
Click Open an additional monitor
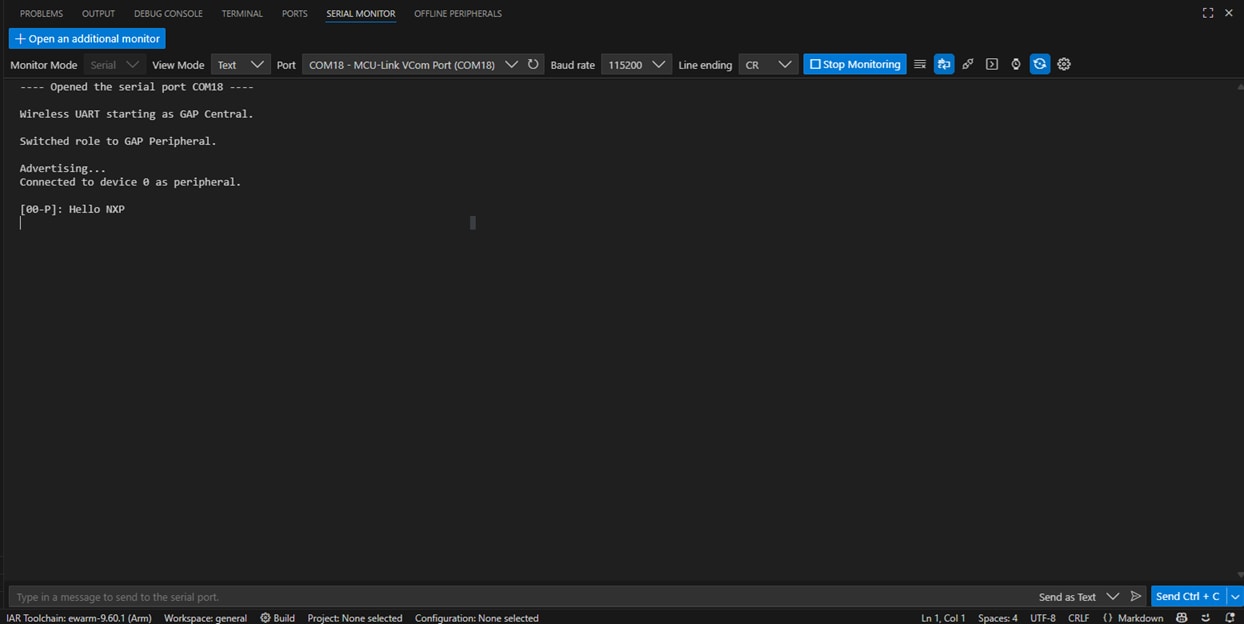point(87,38)
